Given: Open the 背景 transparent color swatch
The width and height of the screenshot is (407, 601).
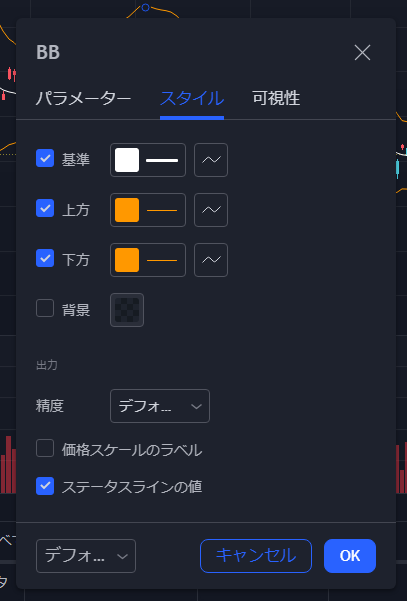Looking at the screenshot, I should [127, 310].
